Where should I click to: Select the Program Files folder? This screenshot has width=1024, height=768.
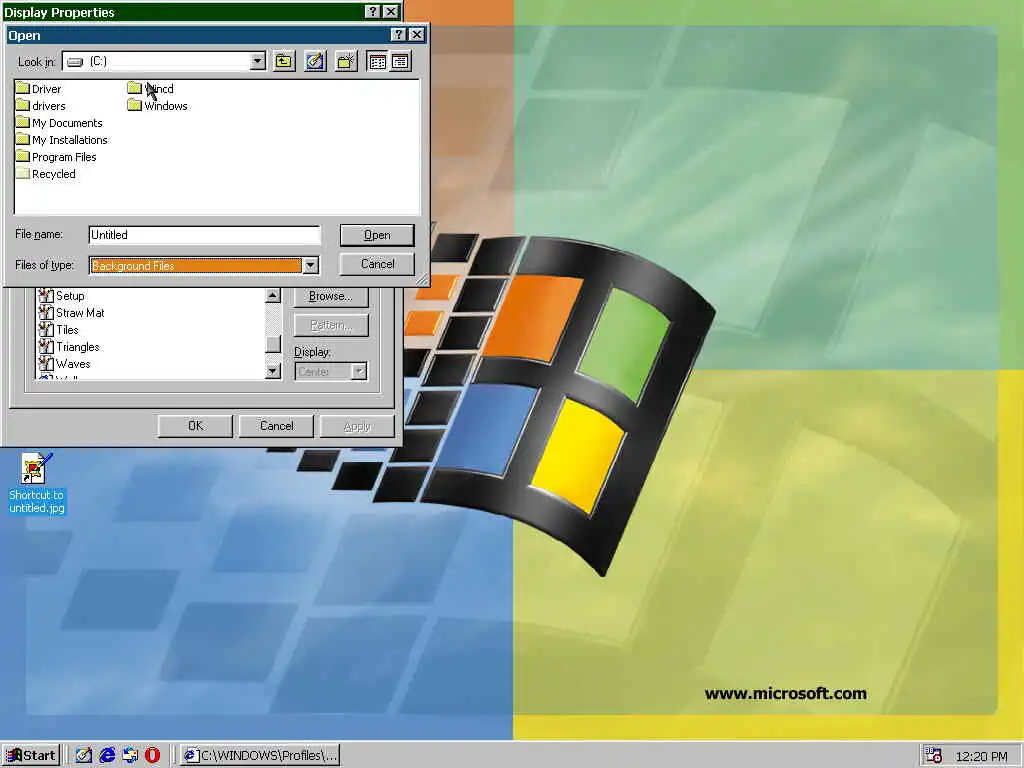tap(56, 157)
